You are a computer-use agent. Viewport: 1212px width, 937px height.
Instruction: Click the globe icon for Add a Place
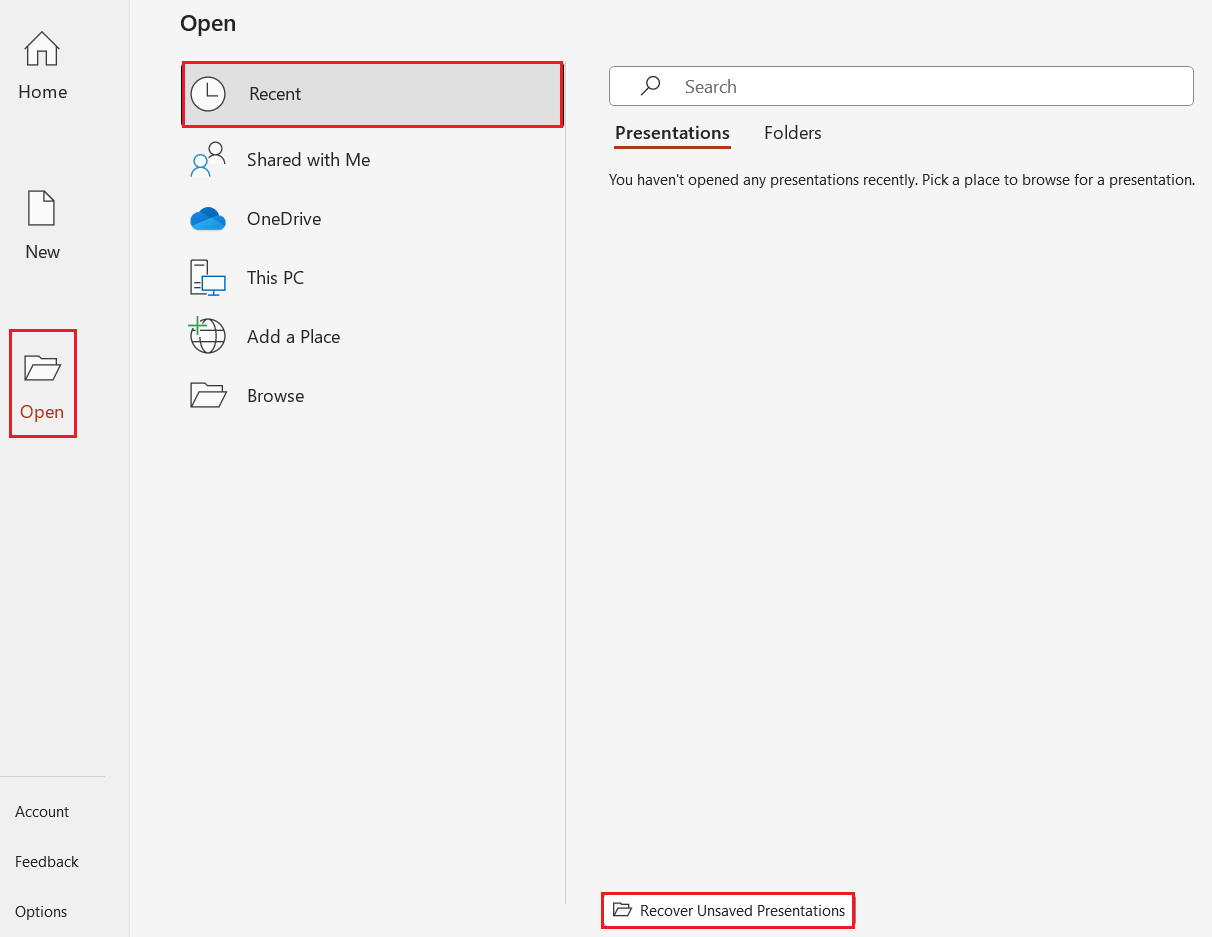click(x=207, y=336)
